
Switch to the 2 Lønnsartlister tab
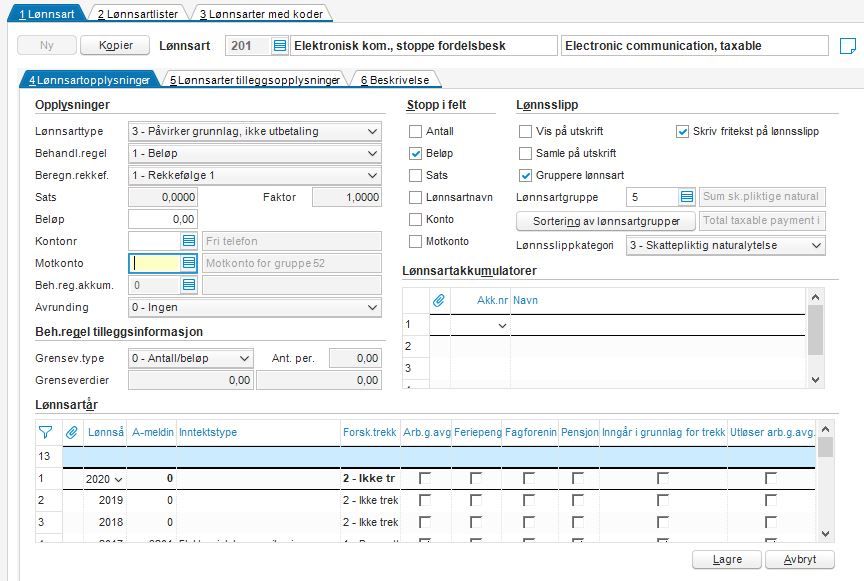(138, 14)
